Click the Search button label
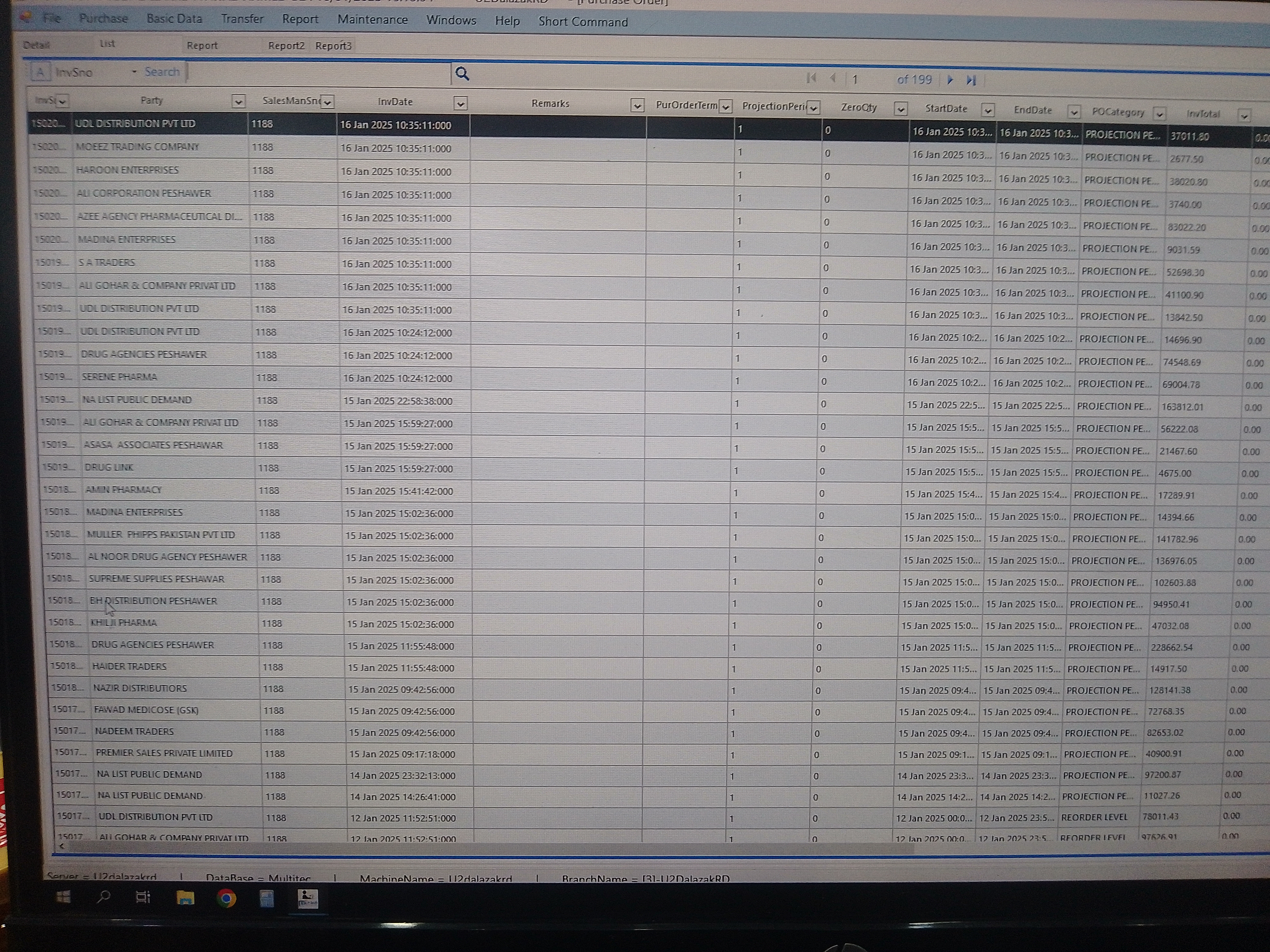The height and width of the screenshot is (952, 1270). pos(162,72)
